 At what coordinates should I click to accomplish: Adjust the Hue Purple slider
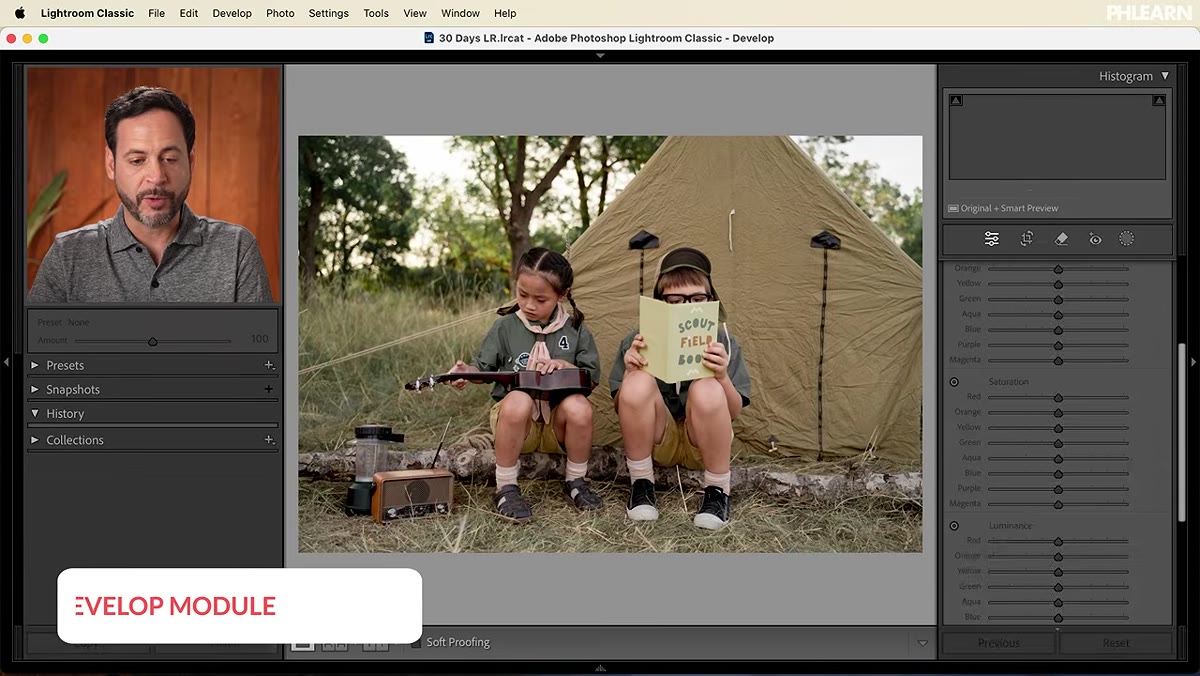[1058, 345]
